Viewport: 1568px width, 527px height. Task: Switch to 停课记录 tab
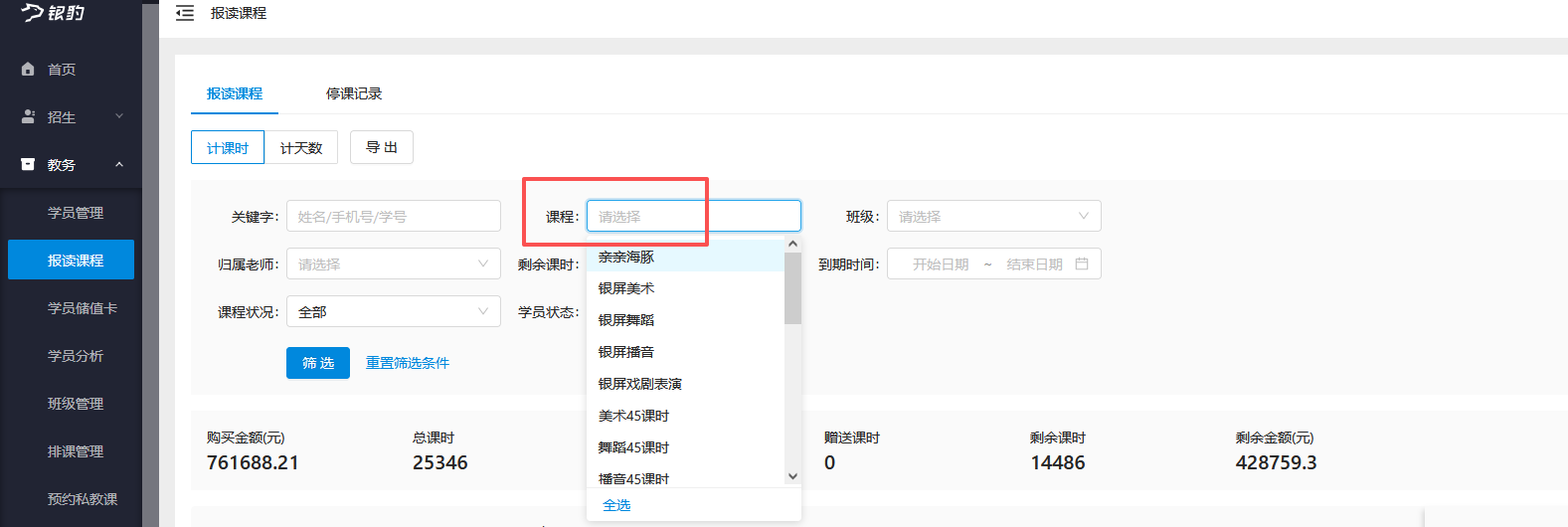[354, 93]
